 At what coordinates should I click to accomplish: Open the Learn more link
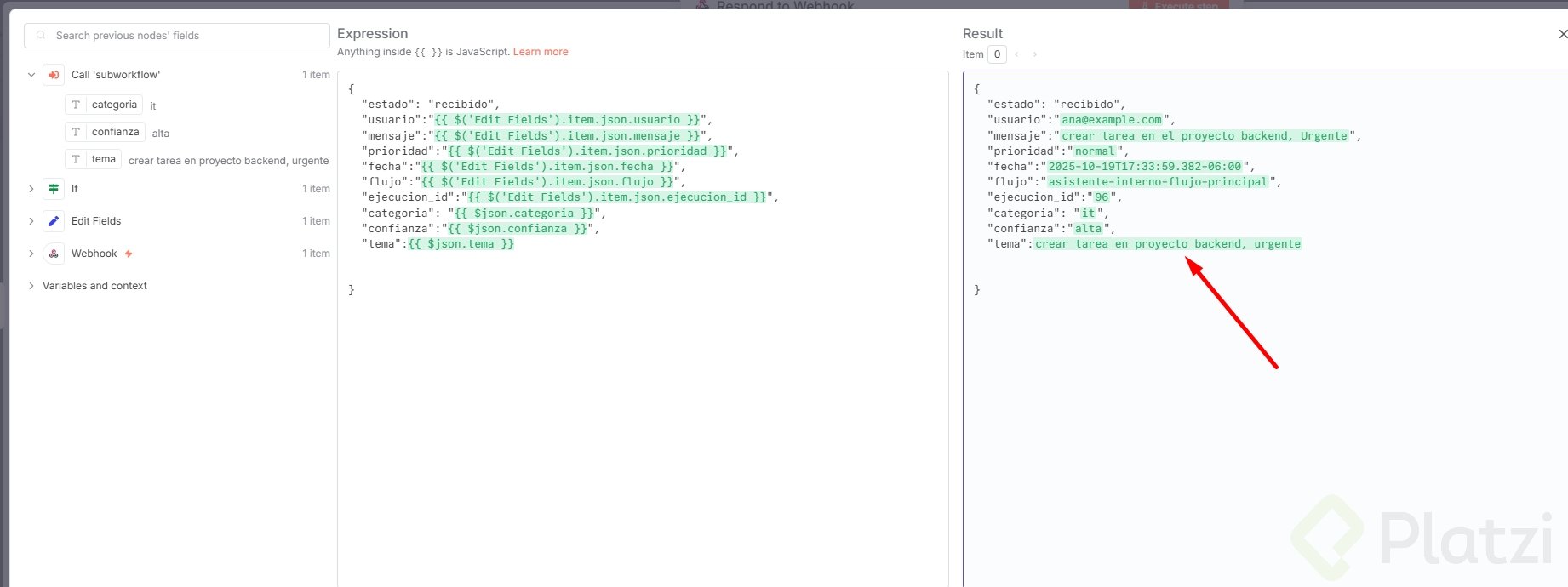[x=541, y=52]
